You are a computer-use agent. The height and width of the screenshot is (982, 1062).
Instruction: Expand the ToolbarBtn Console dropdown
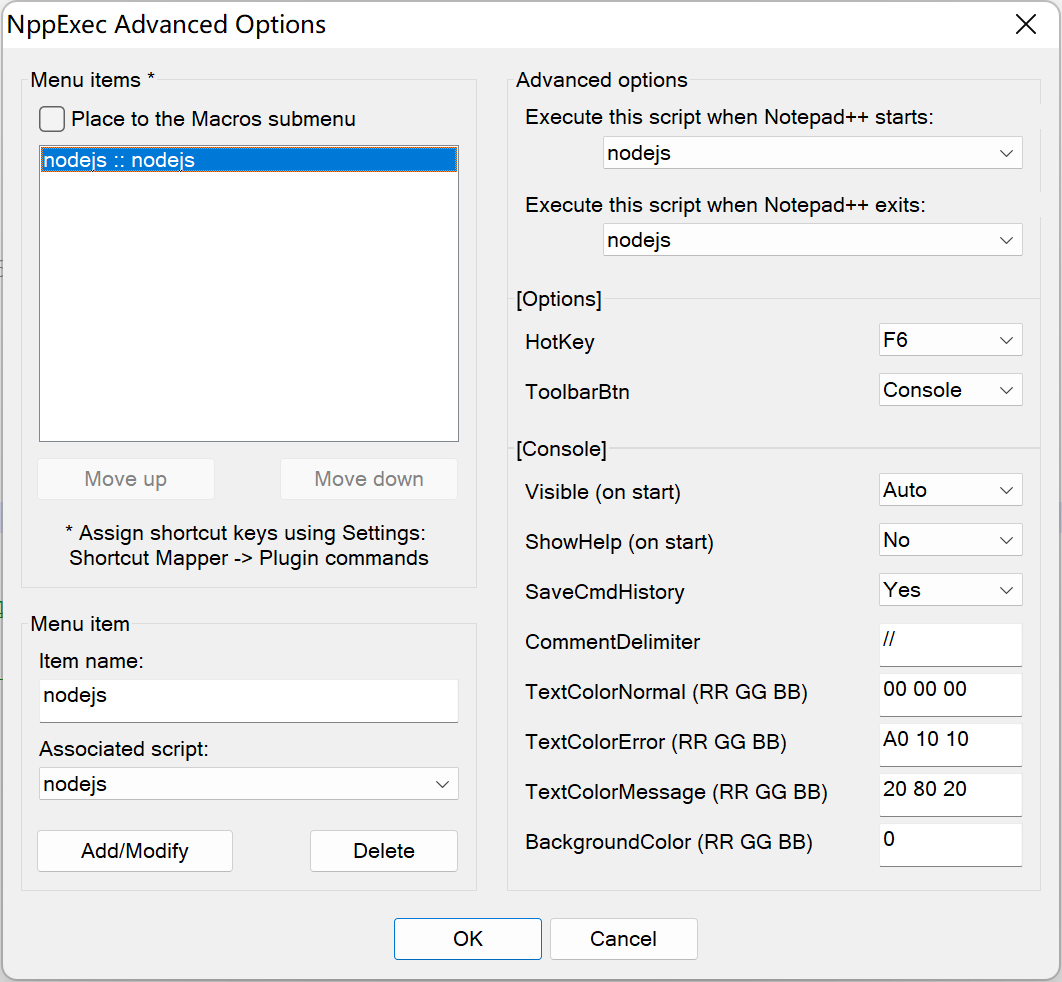pos(950,390)
